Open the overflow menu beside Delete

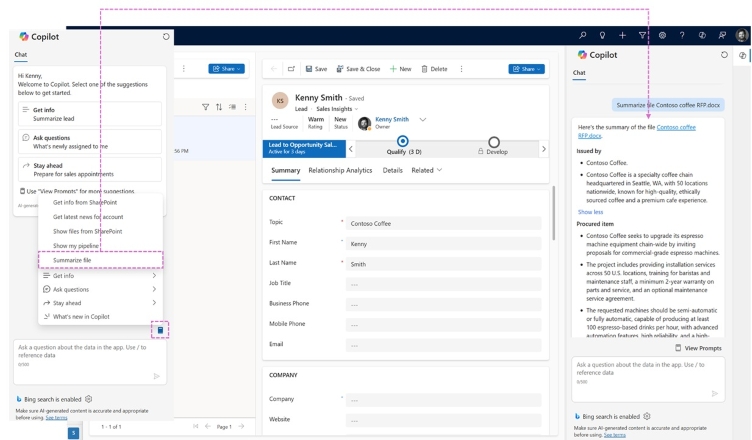(461, 69)
